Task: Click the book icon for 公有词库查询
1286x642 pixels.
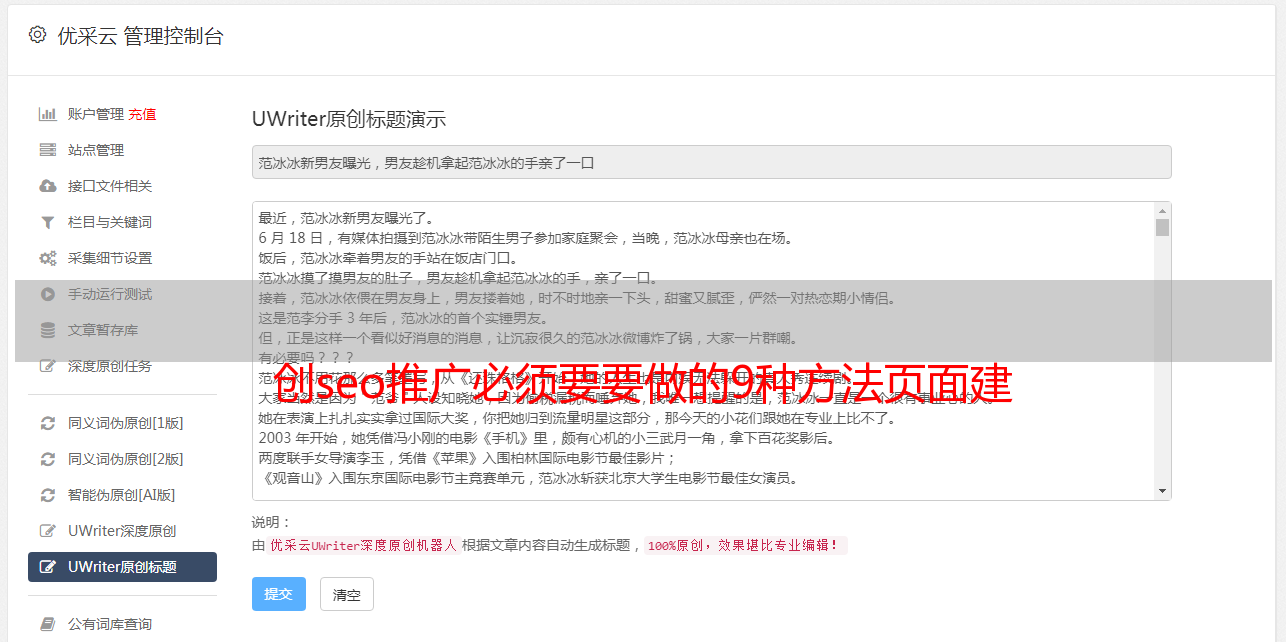Action: tap(47, 624)
